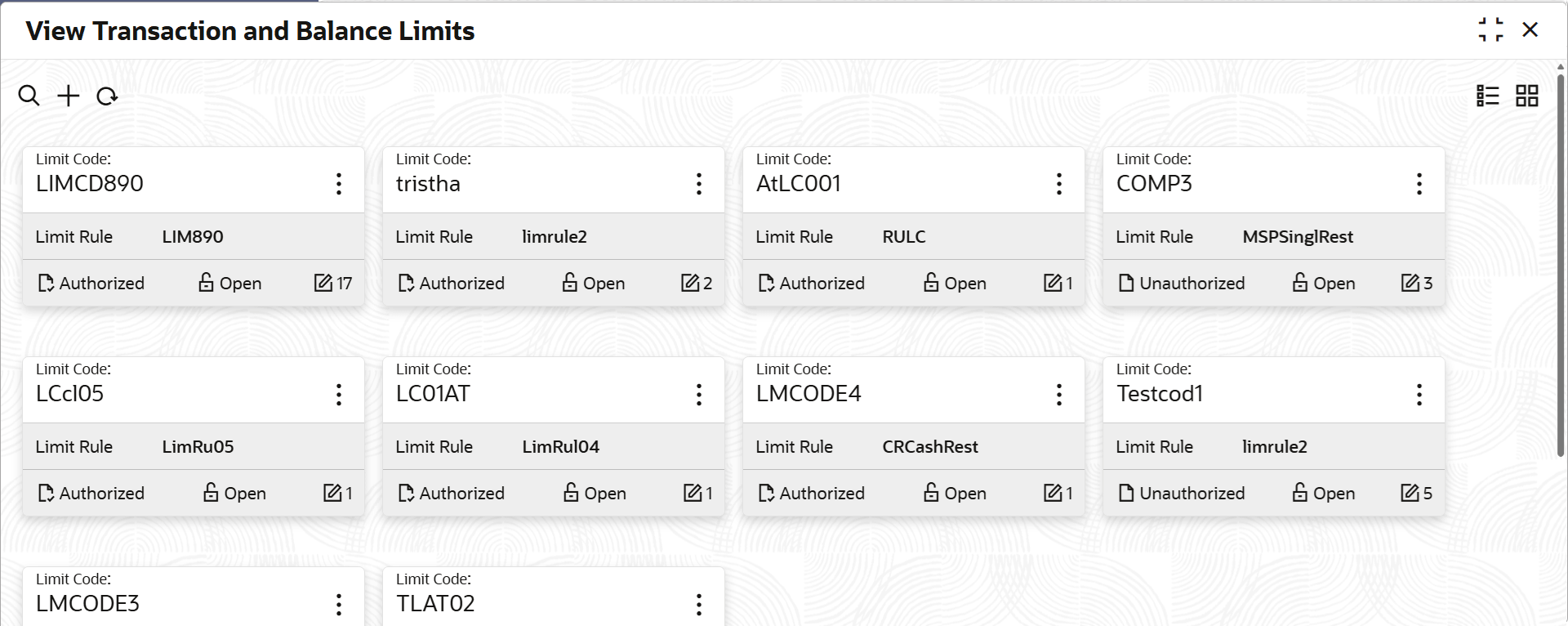1568x626 pixels.
Task: Open the Testcod1 limit code title
Action: click(1160, 394)
